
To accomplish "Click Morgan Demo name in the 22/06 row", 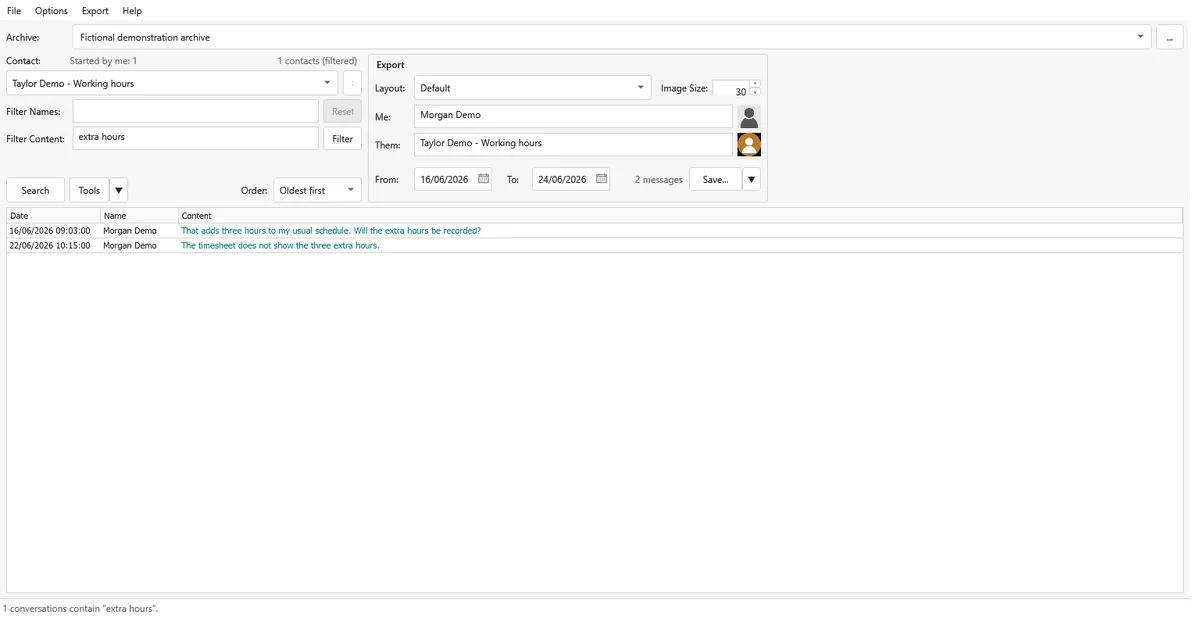I will [x=130, y=246].
